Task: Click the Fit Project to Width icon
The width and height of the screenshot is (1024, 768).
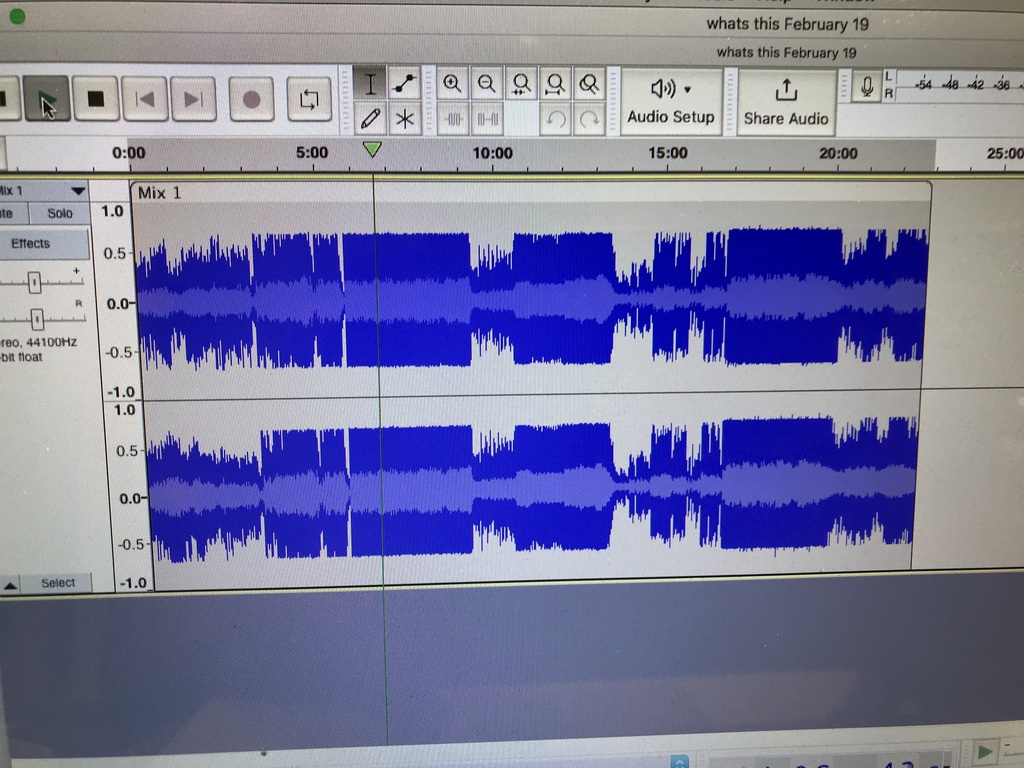Action: point(556,84)
